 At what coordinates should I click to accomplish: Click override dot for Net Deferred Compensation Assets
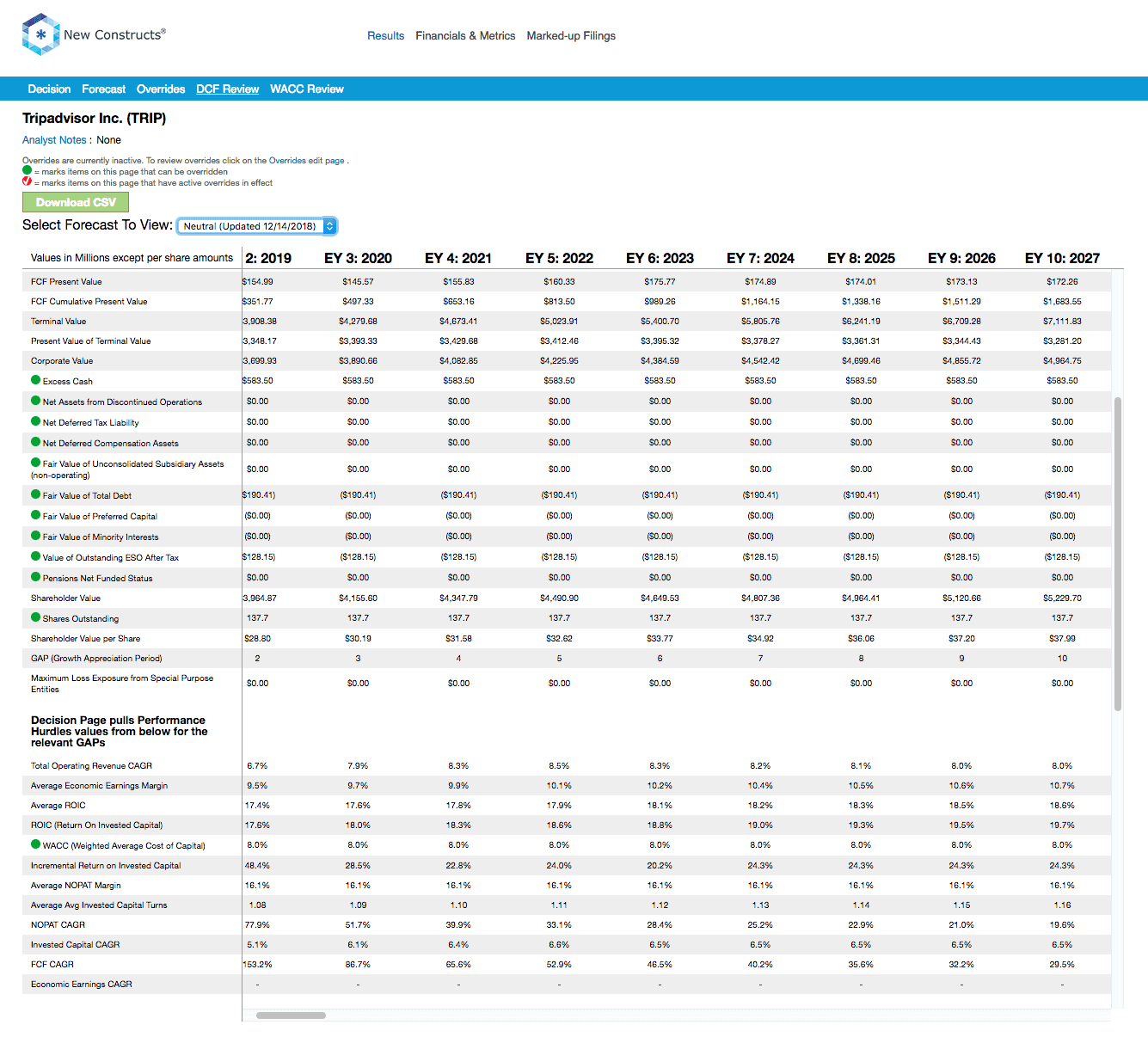36,442
